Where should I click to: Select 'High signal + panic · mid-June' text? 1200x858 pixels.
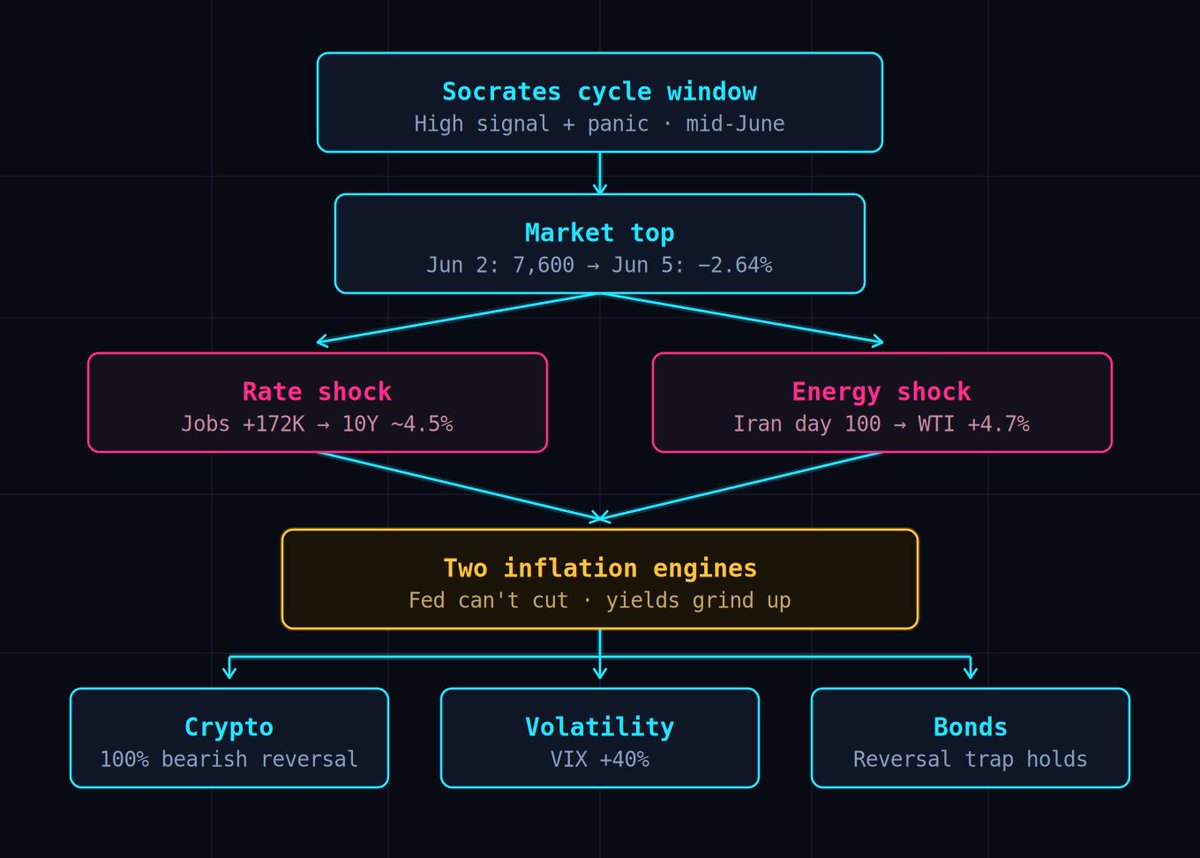(x=600, y=124)
